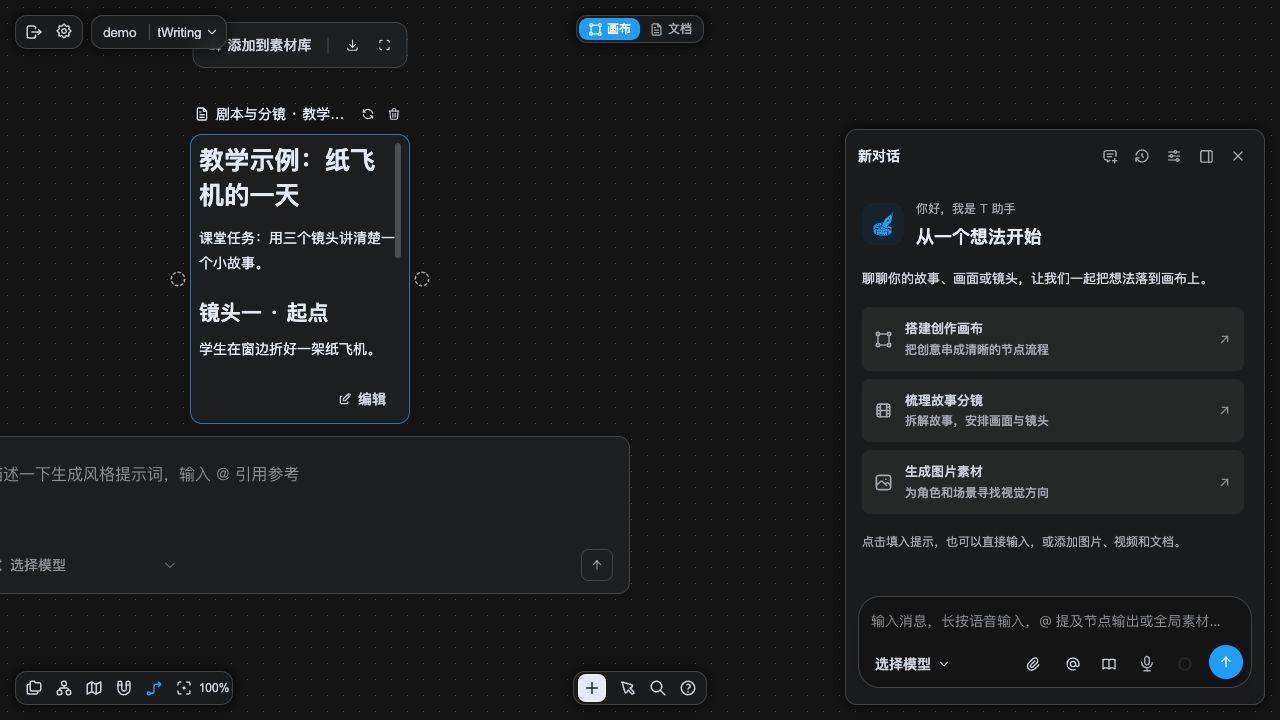This screenshot has height=720, width=1280.
Task: Click the copy layers icon in bottom toolbar
Action: (34, 688)
